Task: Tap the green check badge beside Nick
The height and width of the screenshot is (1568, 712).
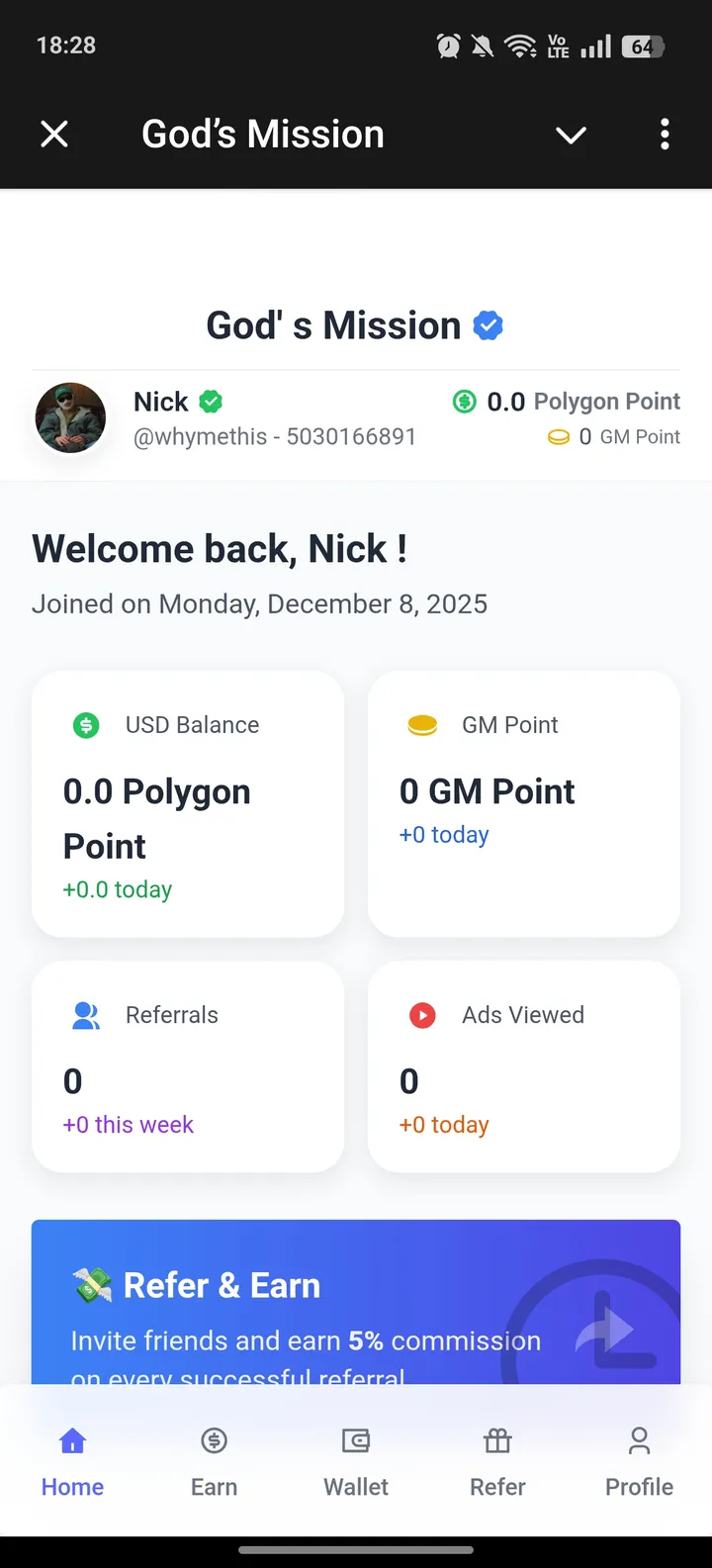Action: tap(211, 402)
